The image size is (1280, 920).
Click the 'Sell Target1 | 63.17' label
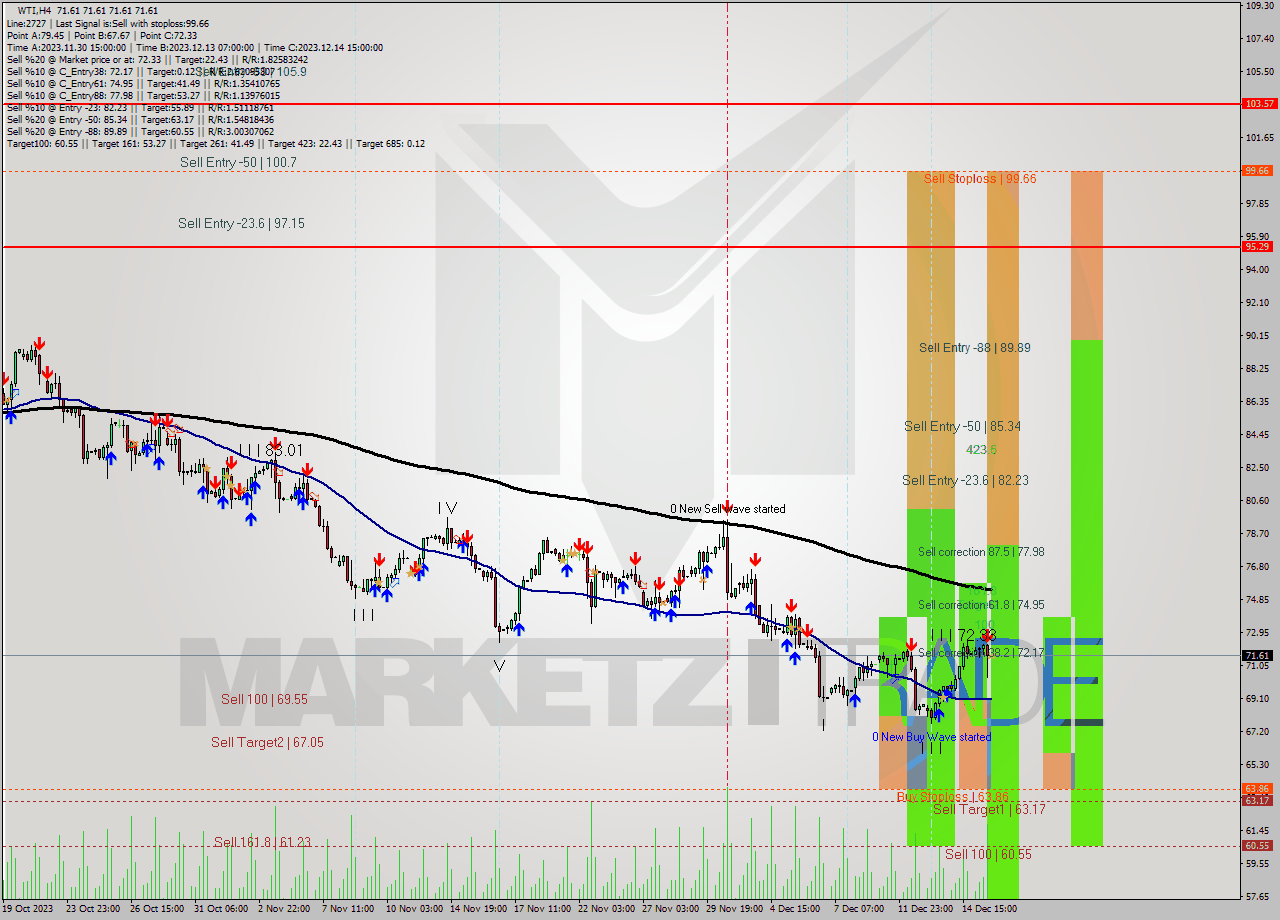[989, 809]
